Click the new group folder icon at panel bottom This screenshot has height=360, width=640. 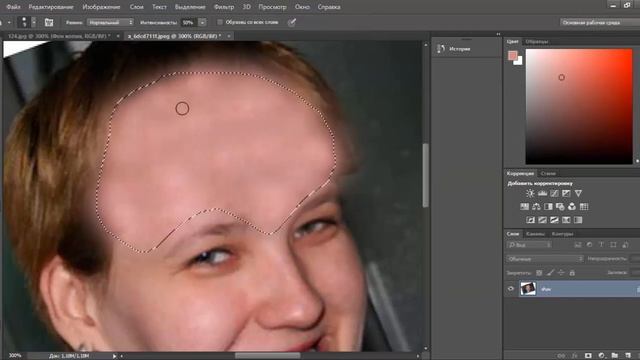click(615, 356)
